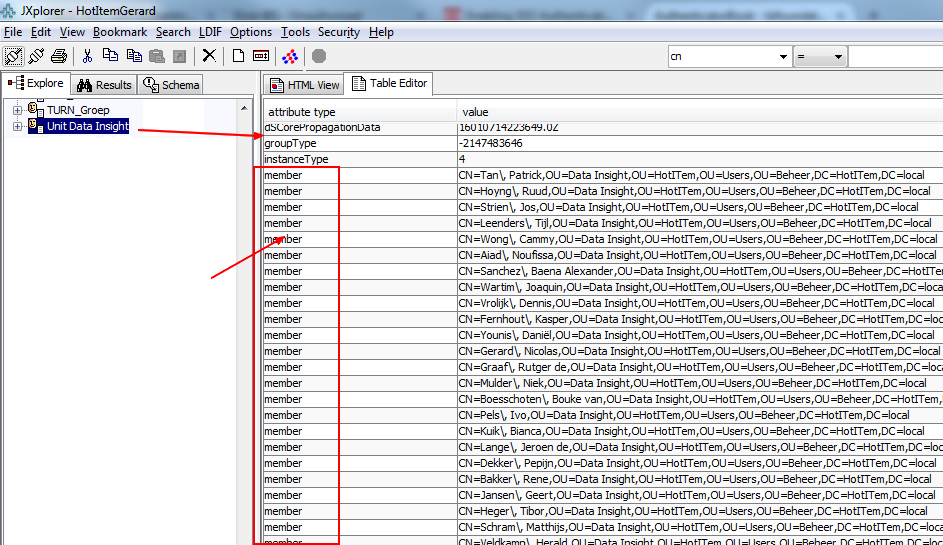This screenshot has height=545, width=943.
Task: Click the tree panel scrollbar up arrow
Action: [244, 107]
